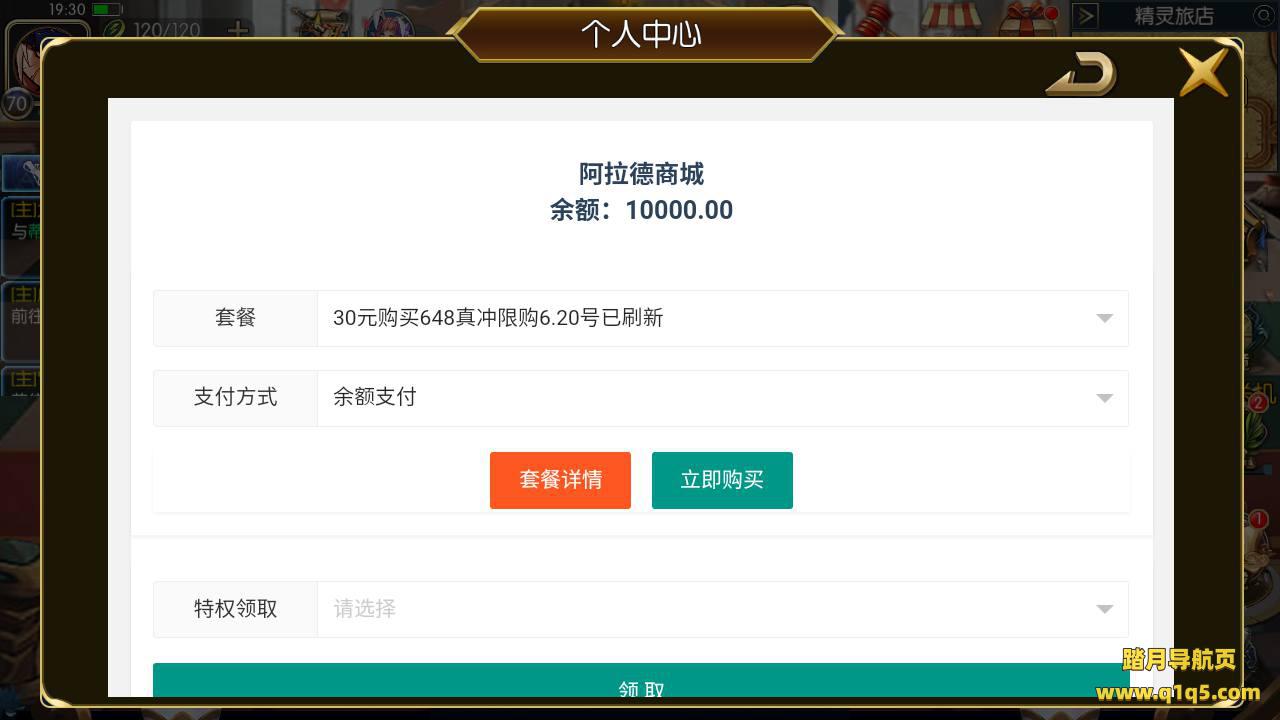The image size is (1280, 720).
Task: Expand the 特权领取 dropdown arrow
Action: click(1104, 609)
